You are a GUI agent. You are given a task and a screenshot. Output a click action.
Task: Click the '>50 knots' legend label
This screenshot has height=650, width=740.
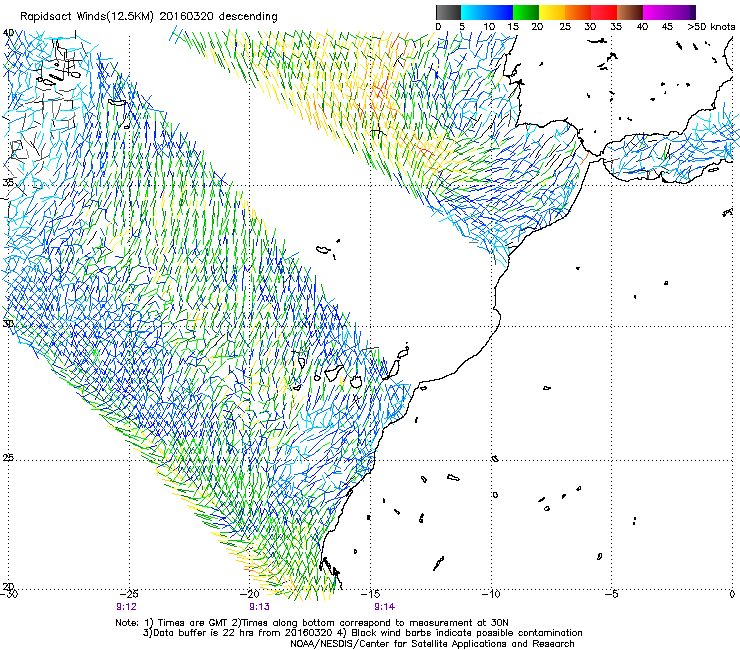pyautogui.click(x=711, y=26)
